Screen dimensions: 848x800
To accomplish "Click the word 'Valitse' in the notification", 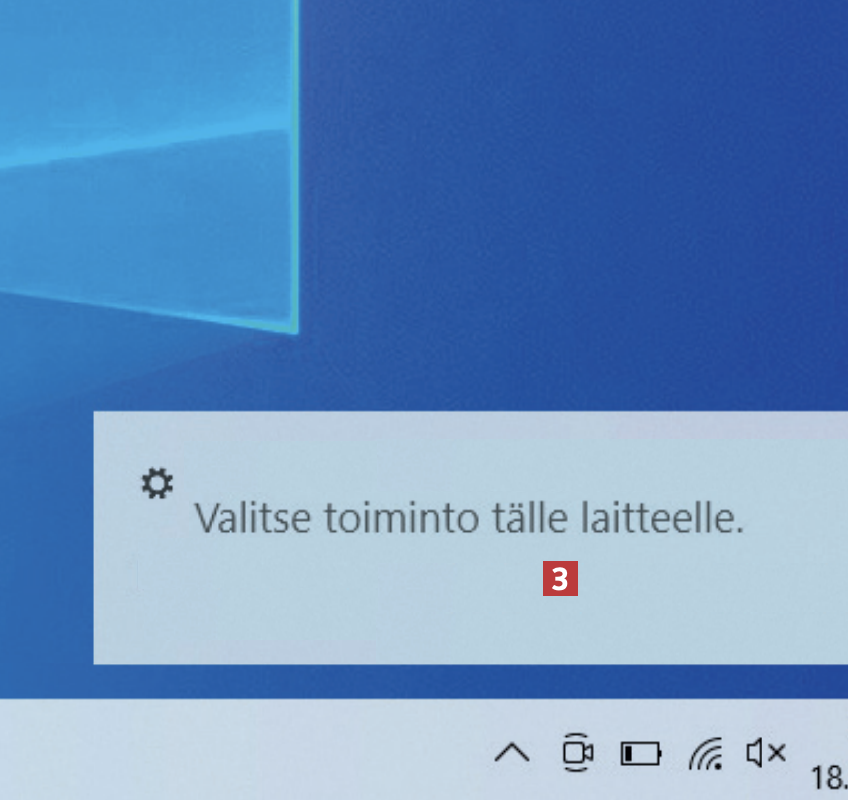I will [x=253, y=518].
